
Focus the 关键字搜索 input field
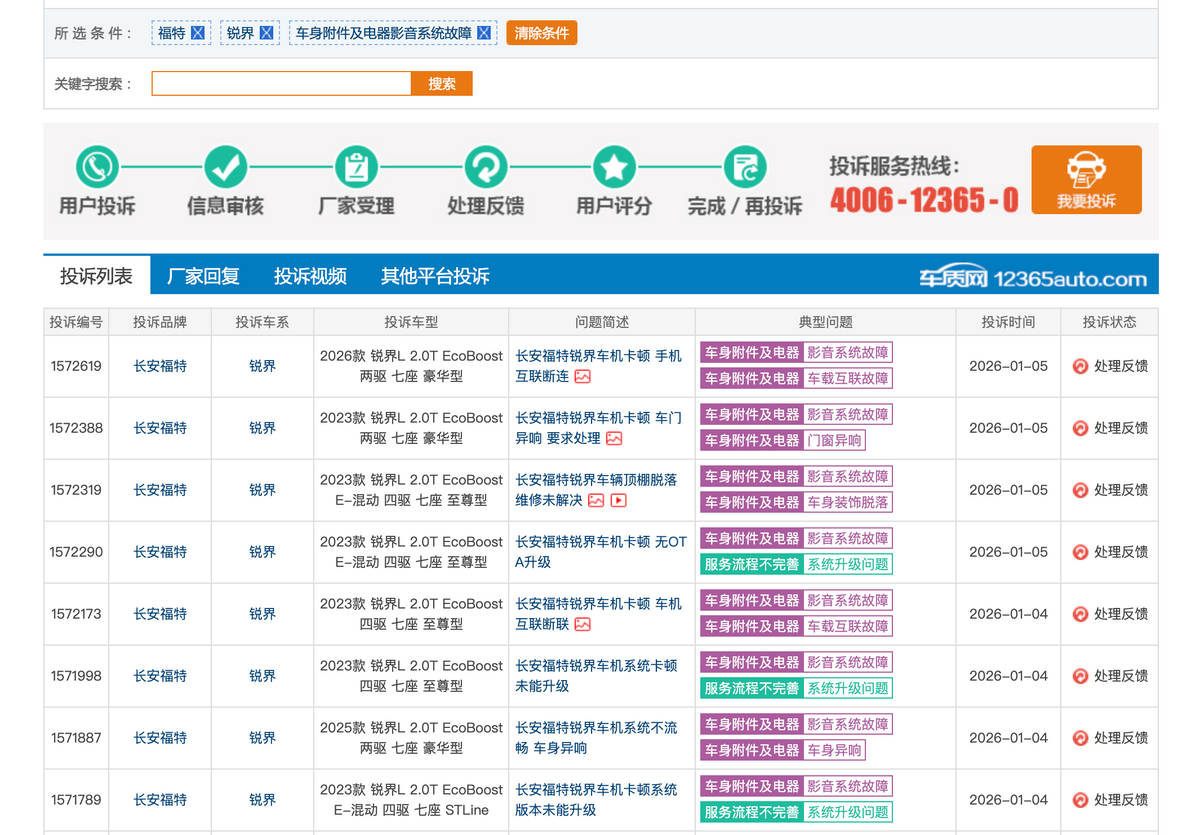click(281, 84)
